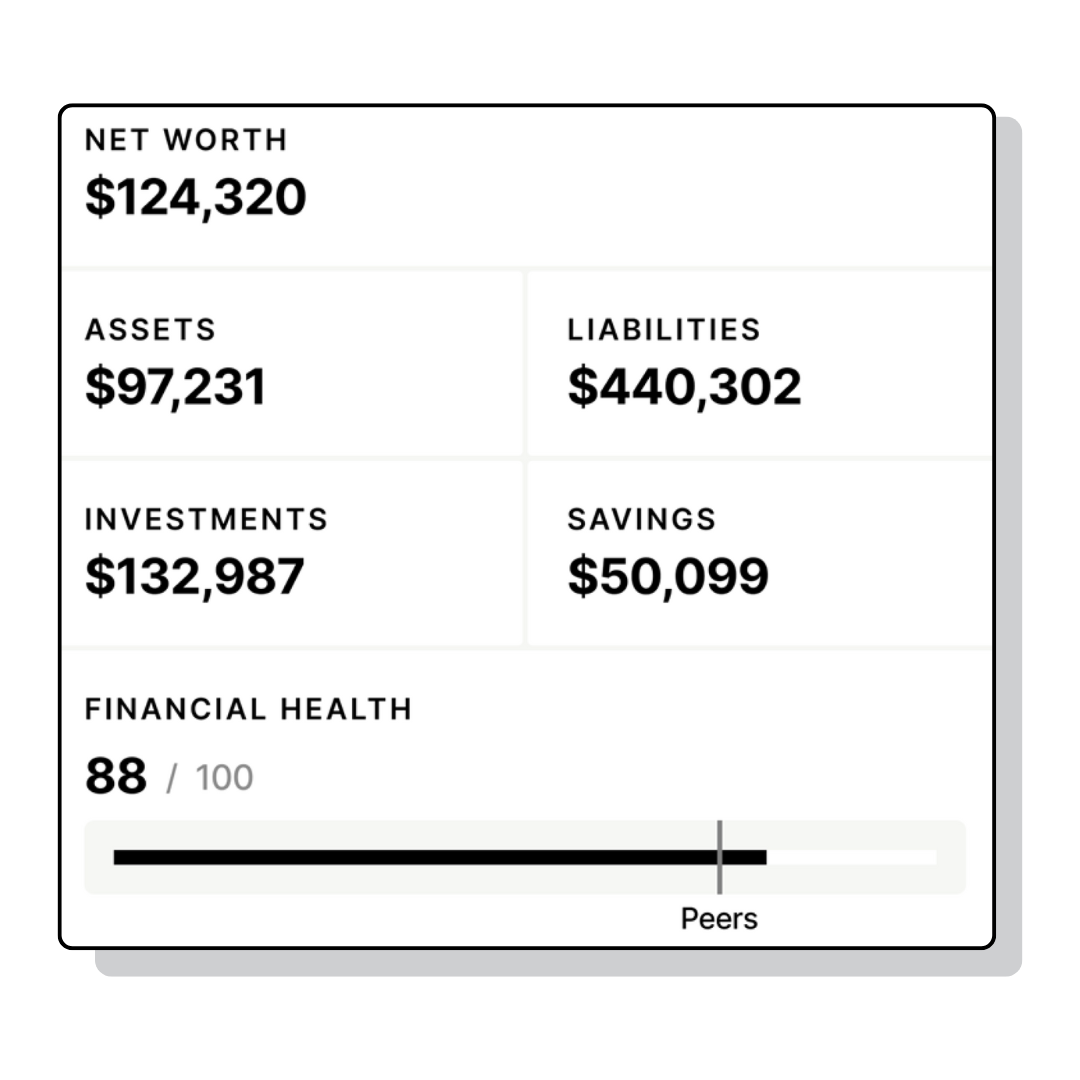
Task: Click the Liabilities label
Action: click(x=664, y=329)
